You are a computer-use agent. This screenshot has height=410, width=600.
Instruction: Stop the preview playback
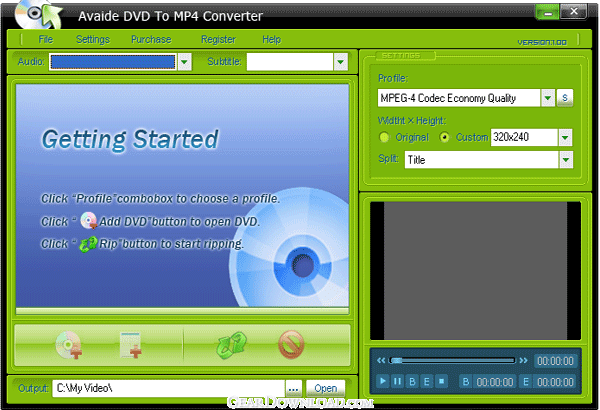441,381
